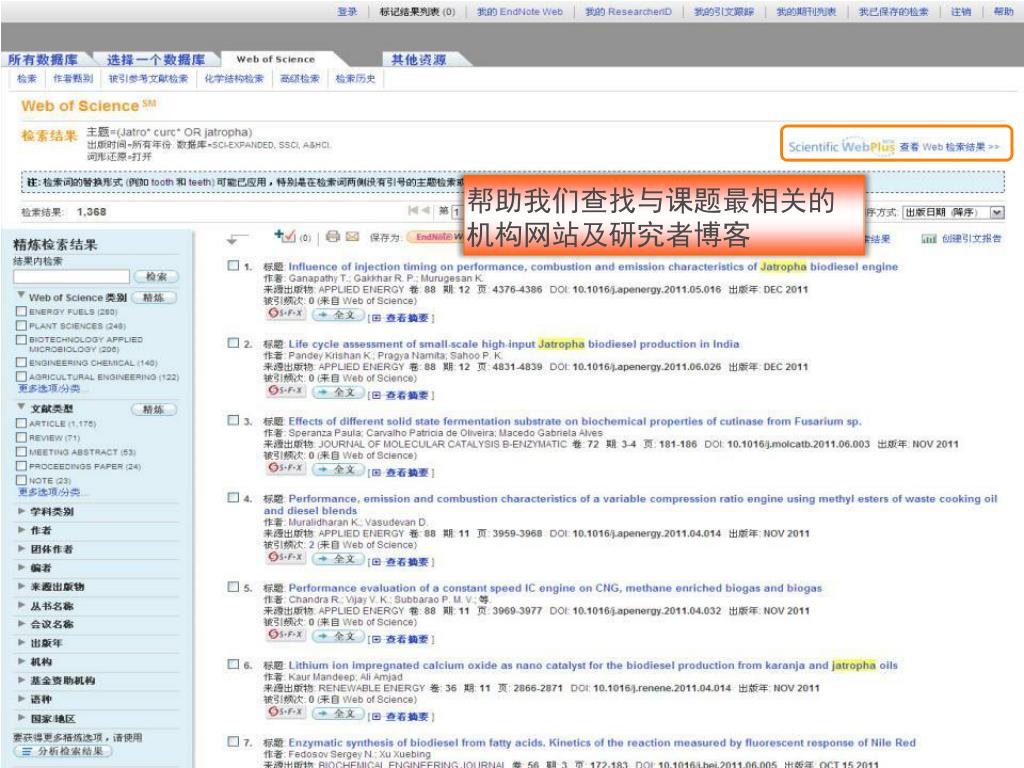Screen dimensions: 1024x768
Task: Go to first page arrow icon
Action: [413, 210]
